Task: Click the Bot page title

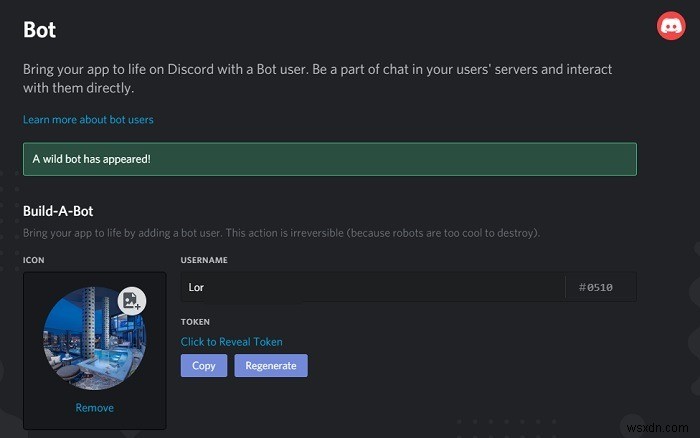Action: pos(39,29)
